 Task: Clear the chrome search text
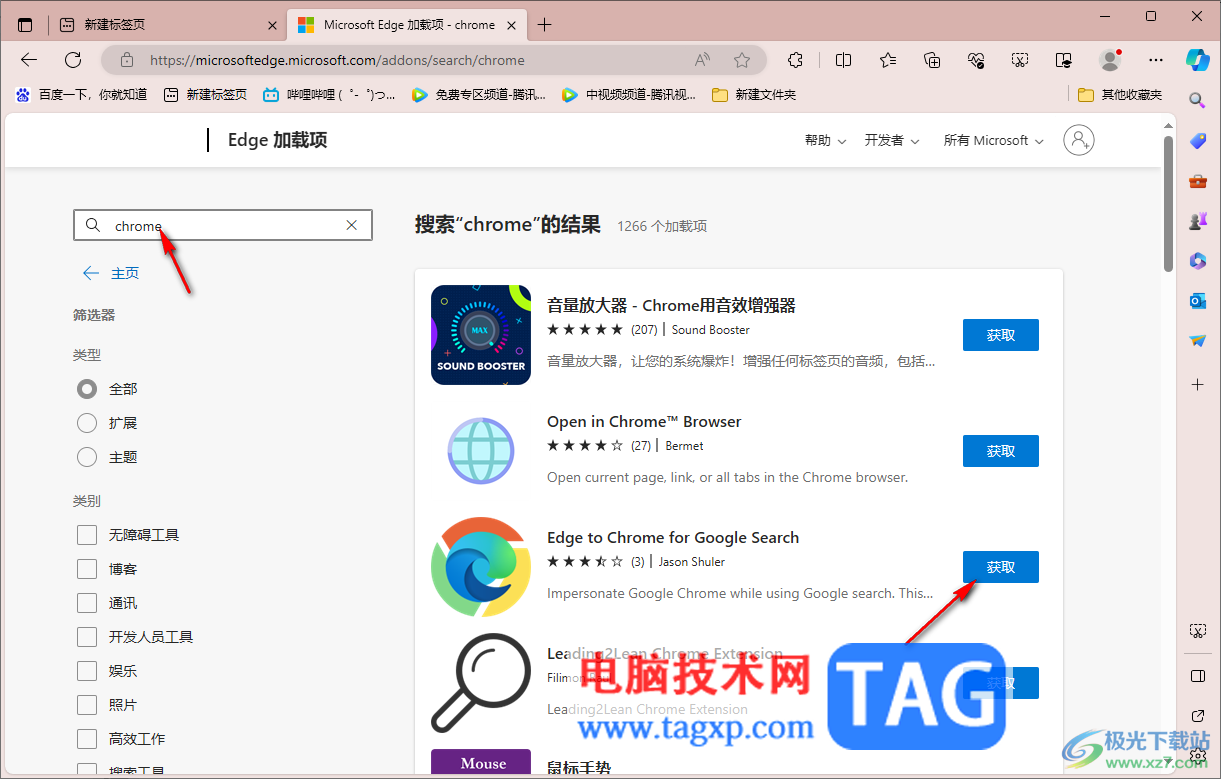pos(352,225)
